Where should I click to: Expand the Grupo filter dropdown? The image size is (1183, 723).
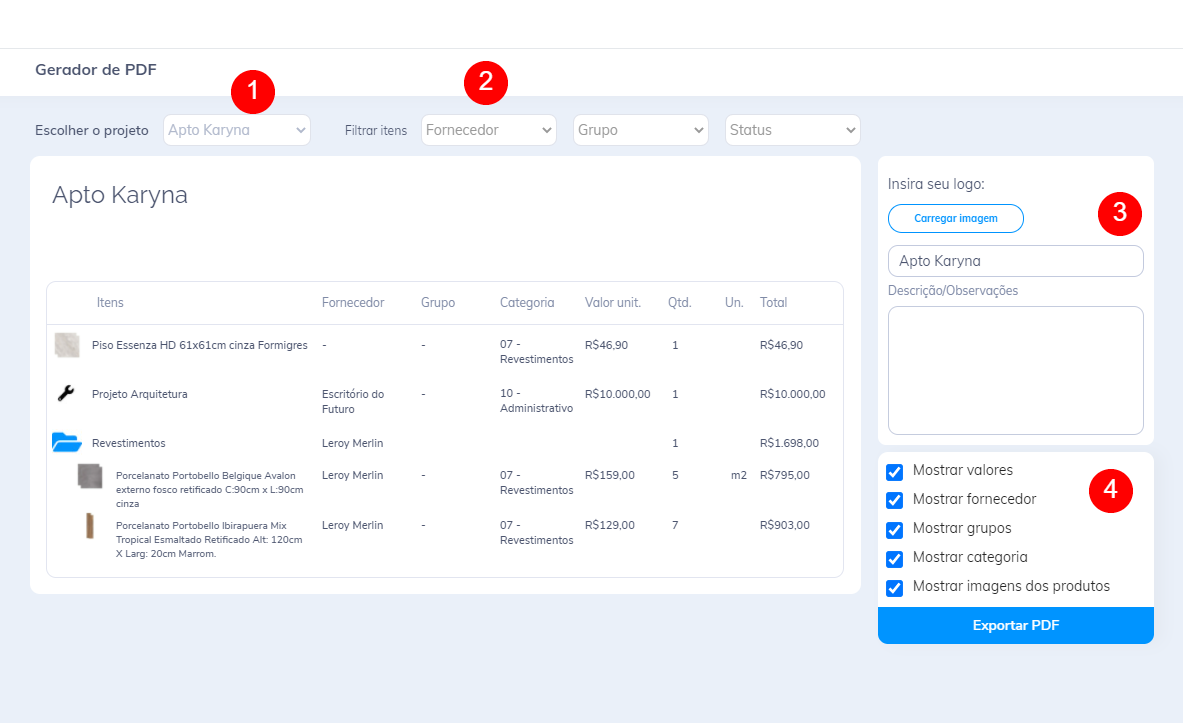click(641, 130)
